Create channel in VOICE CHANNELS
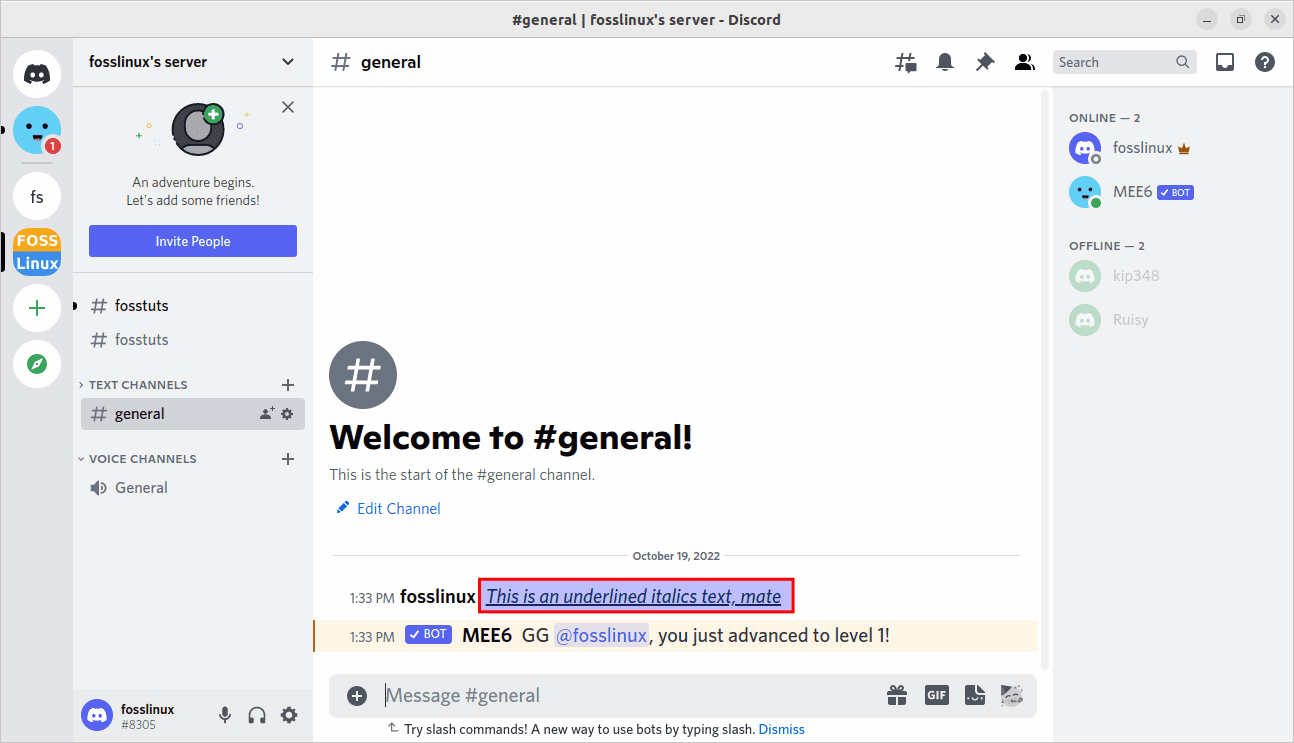 click(x=288, y=459)
